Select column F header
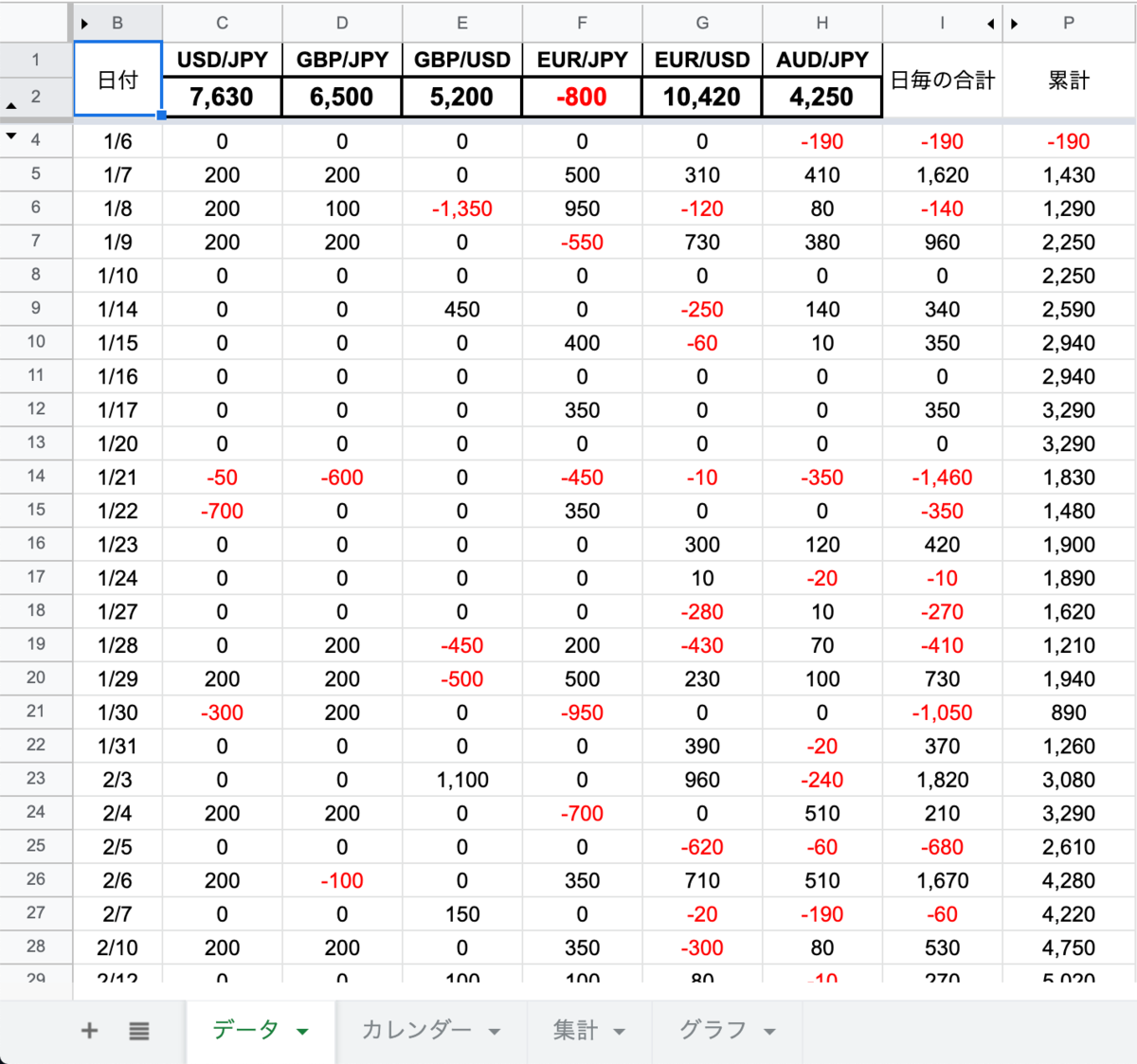1137x1064 pixels. click(582, 23)
